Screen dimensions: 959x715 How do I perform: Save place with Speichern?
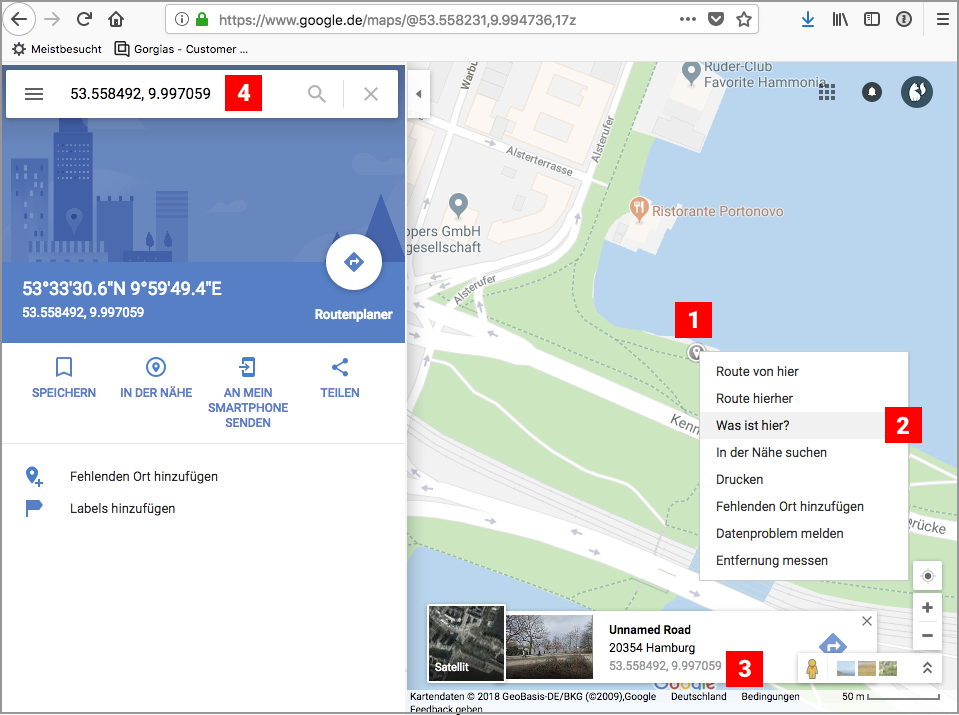pyautogui.click(x=64, y=379)
